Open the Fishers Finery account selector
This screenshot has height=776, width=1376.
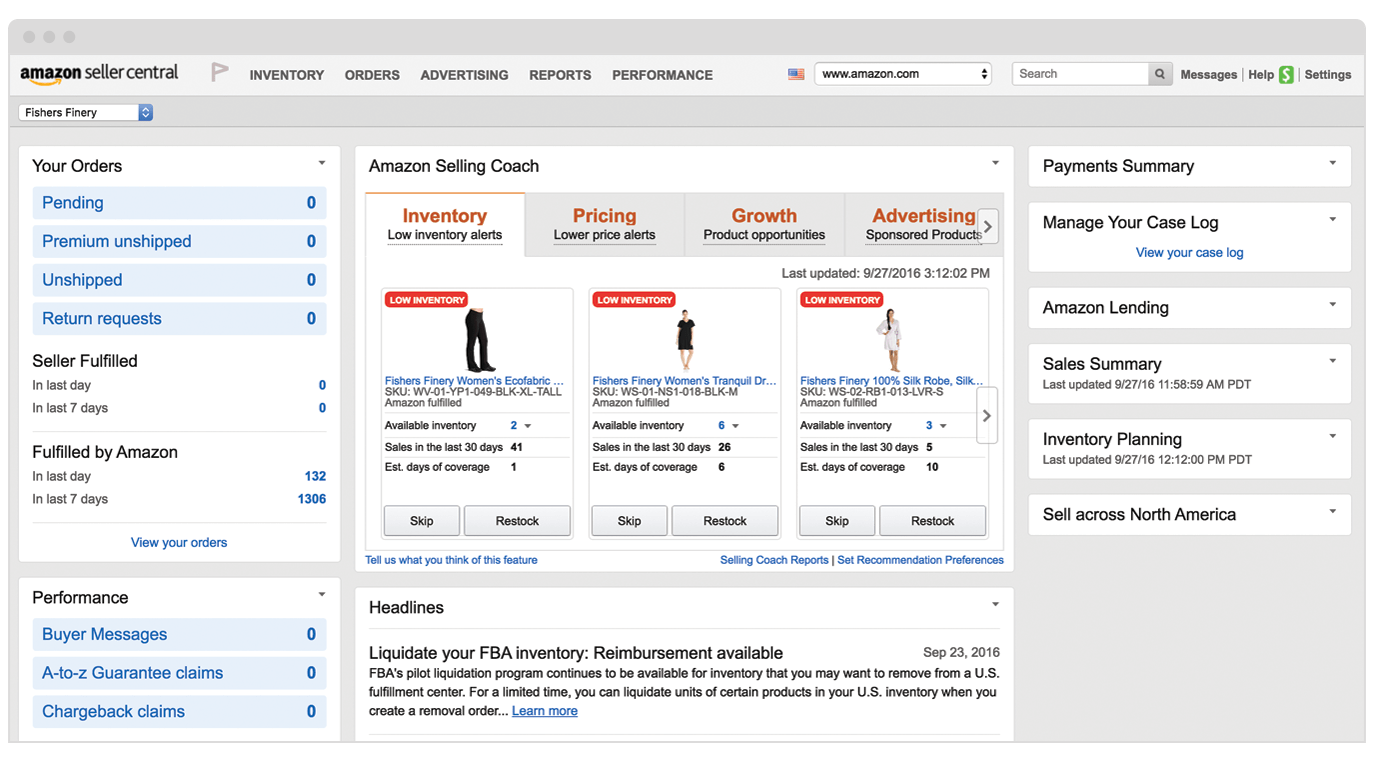(86, 113)
